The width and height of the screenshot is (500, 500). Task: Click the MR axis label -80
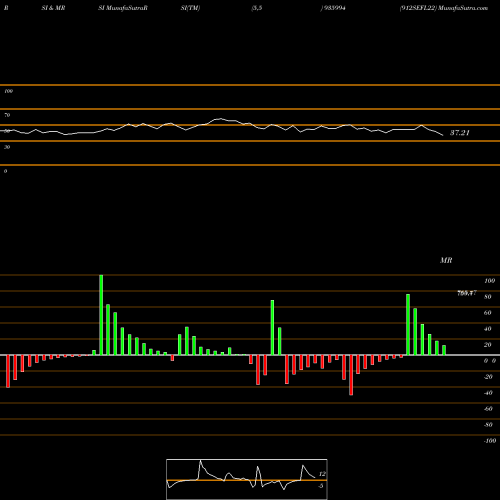(488, 425)
